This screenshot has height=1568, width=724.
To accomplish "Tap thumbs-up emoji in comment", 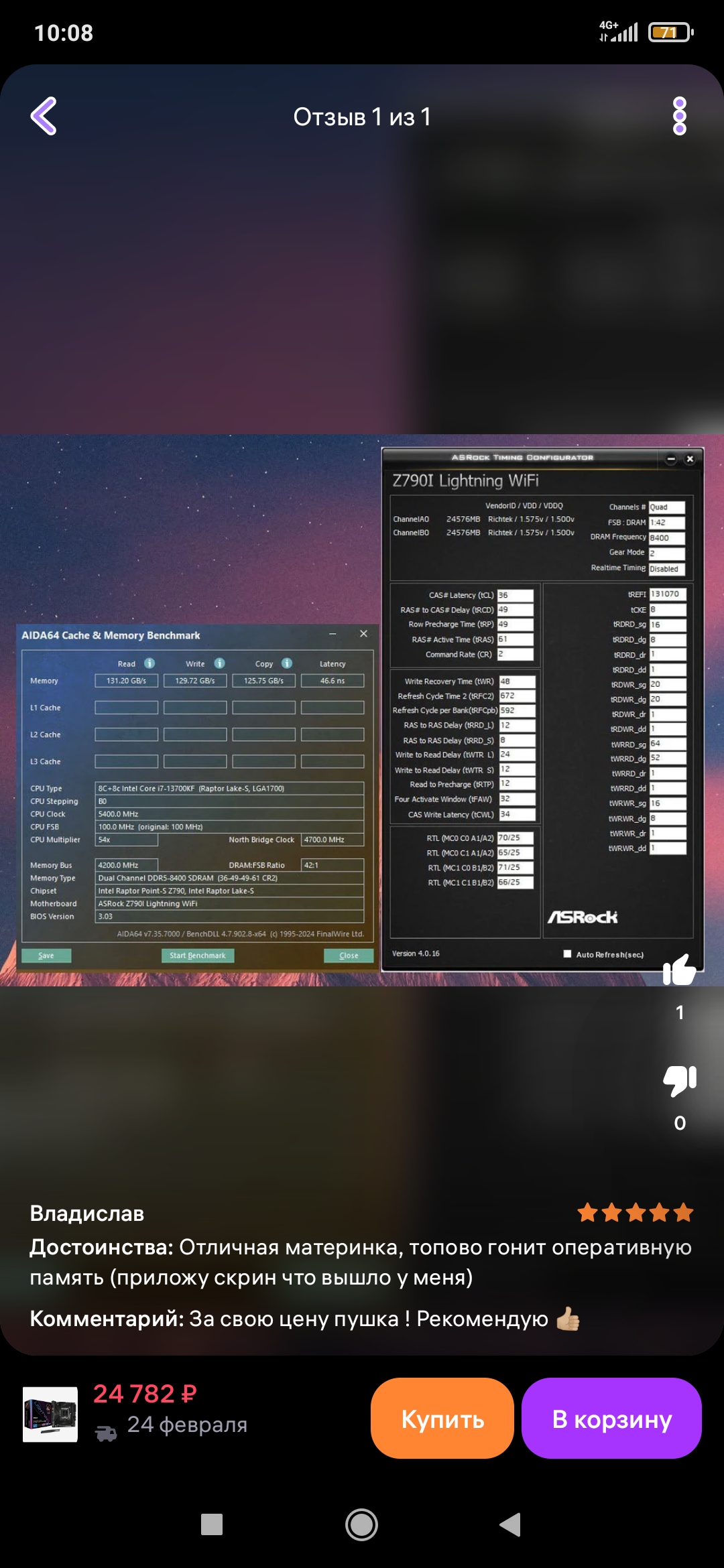I will coord(568,1319).
